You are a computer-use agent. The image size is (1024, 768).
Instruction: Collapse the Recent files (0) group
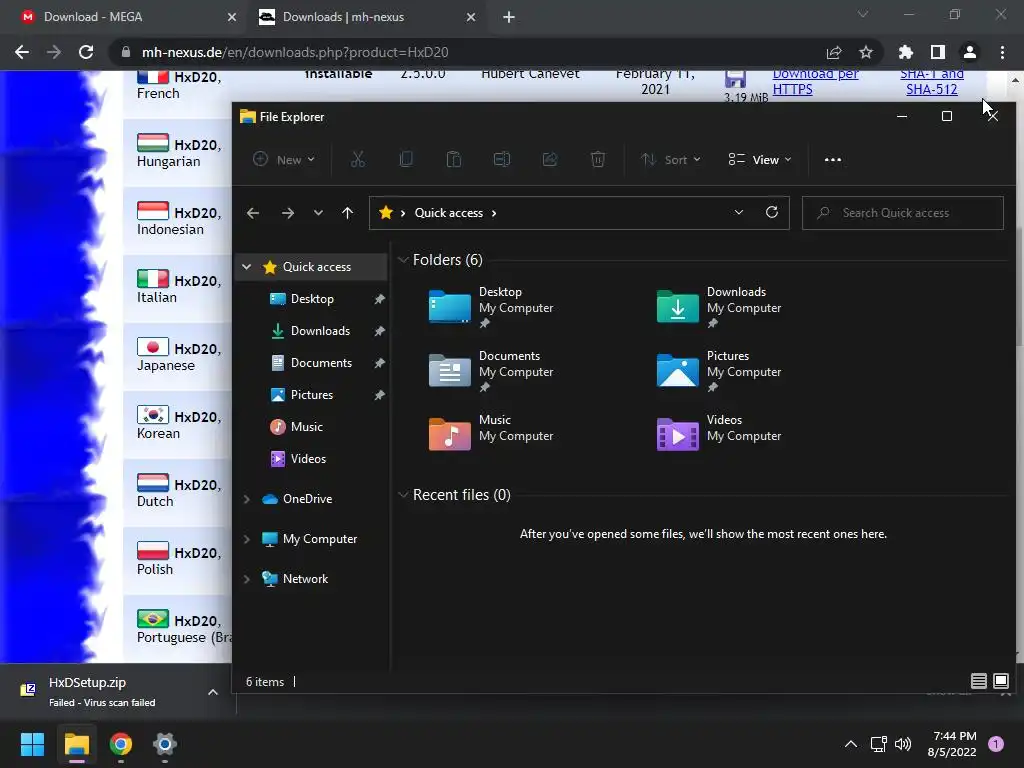[x=404, y=494]
